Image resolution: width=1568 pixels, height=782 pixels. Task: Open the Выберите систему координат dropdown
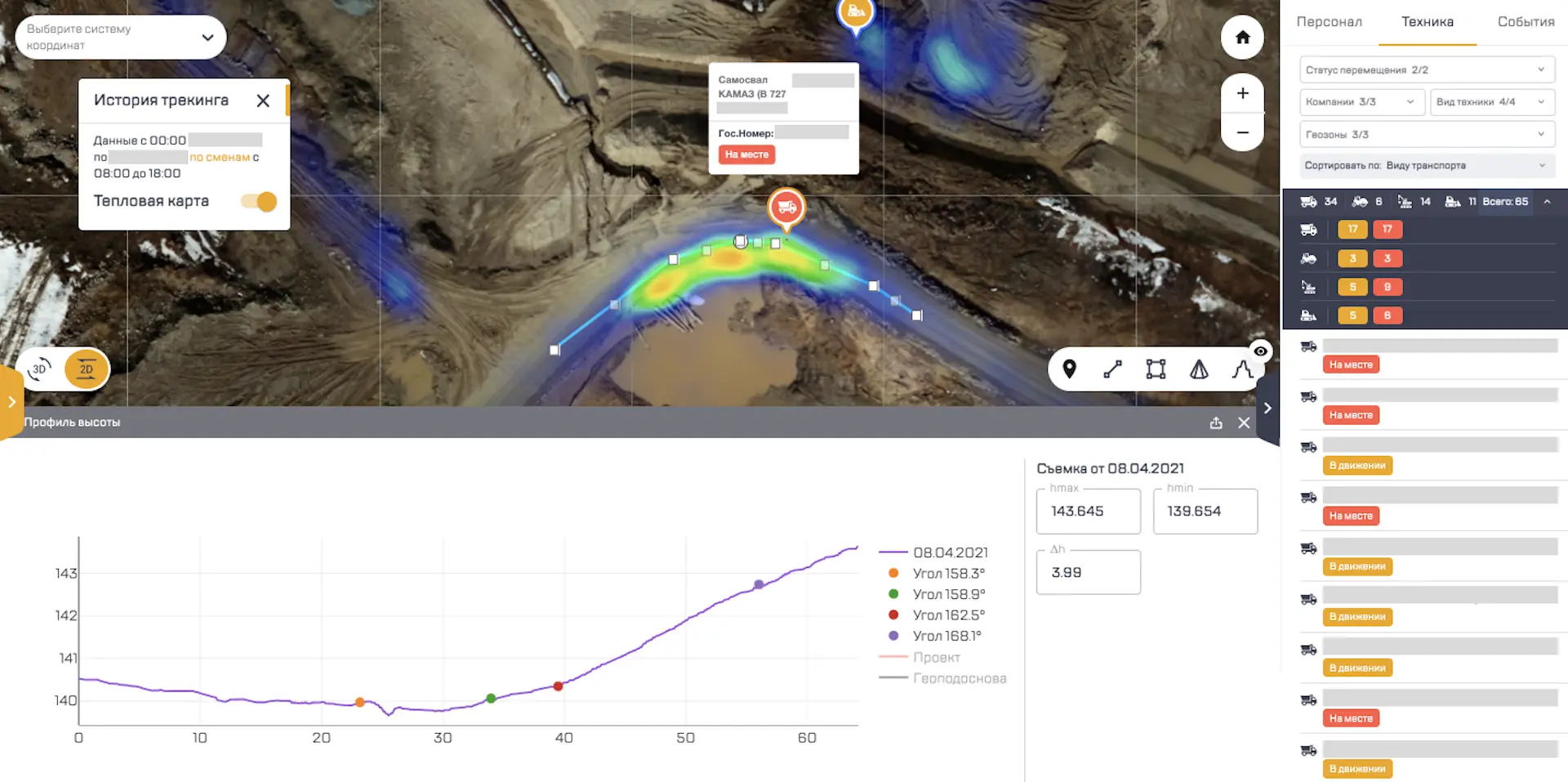pos(120,38)
